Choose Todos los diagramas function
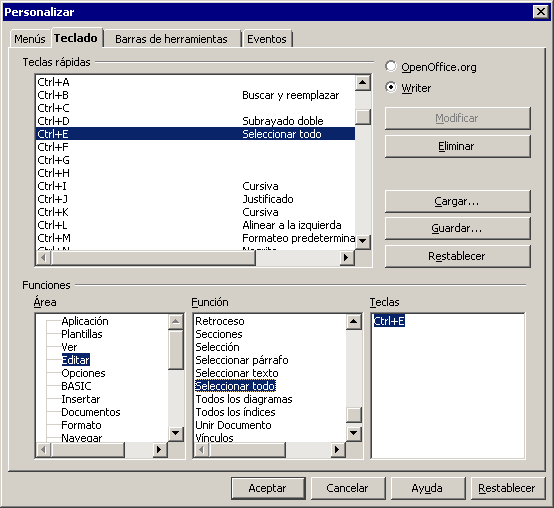The height and width of the screenshot is (508, 554). 244,399
